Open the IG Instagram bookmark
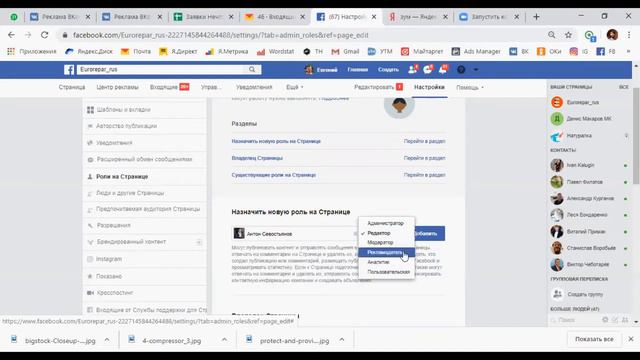 (579, 51)
